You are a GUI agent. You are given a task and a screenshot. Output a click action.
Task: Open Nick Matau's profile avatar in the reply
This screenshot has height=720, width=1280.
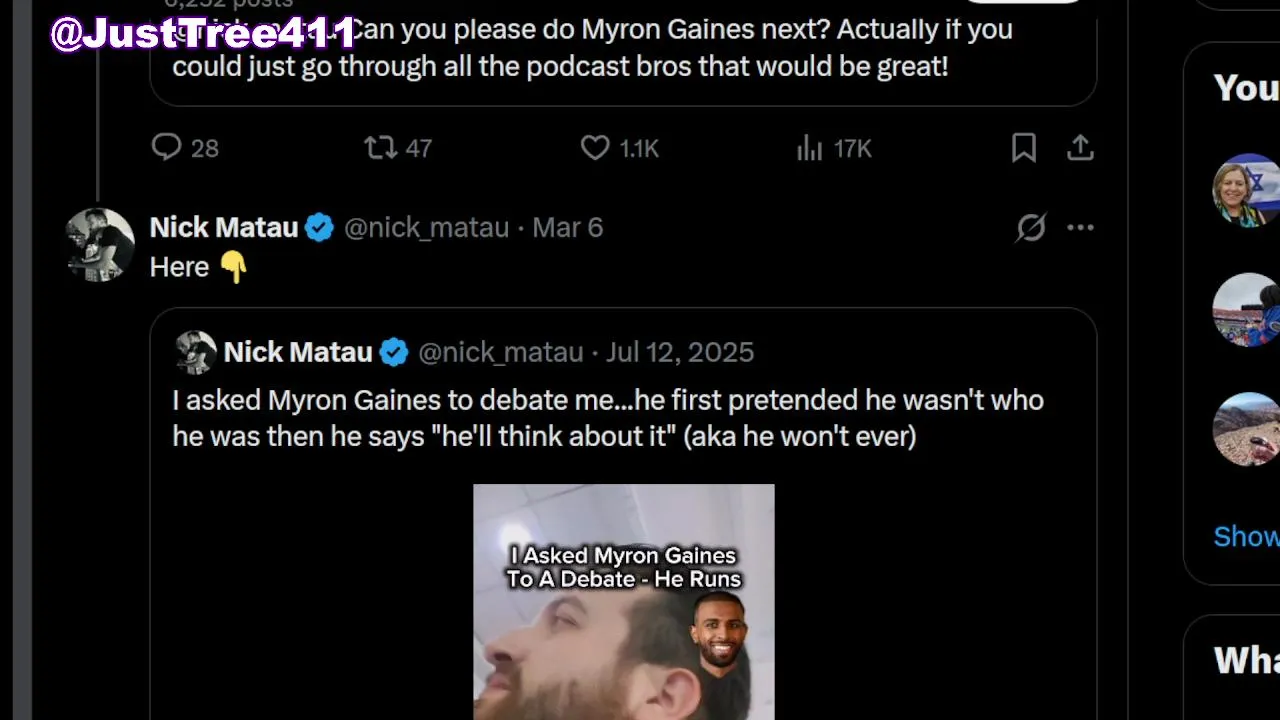100,244
